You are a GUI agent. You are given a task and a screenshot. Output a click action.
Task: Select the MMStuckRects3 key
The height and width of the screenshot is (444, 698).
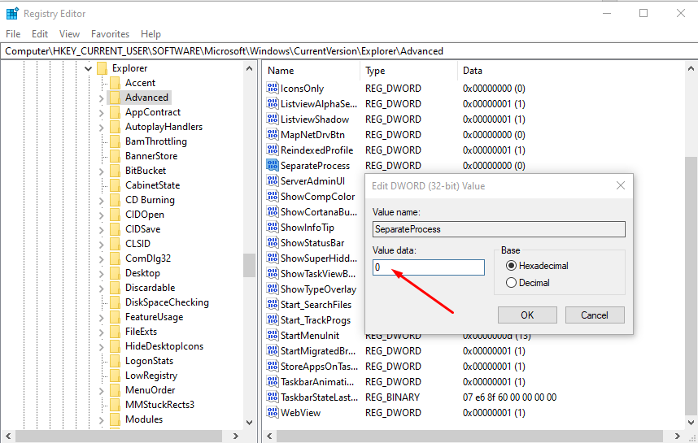pos(159,404)
